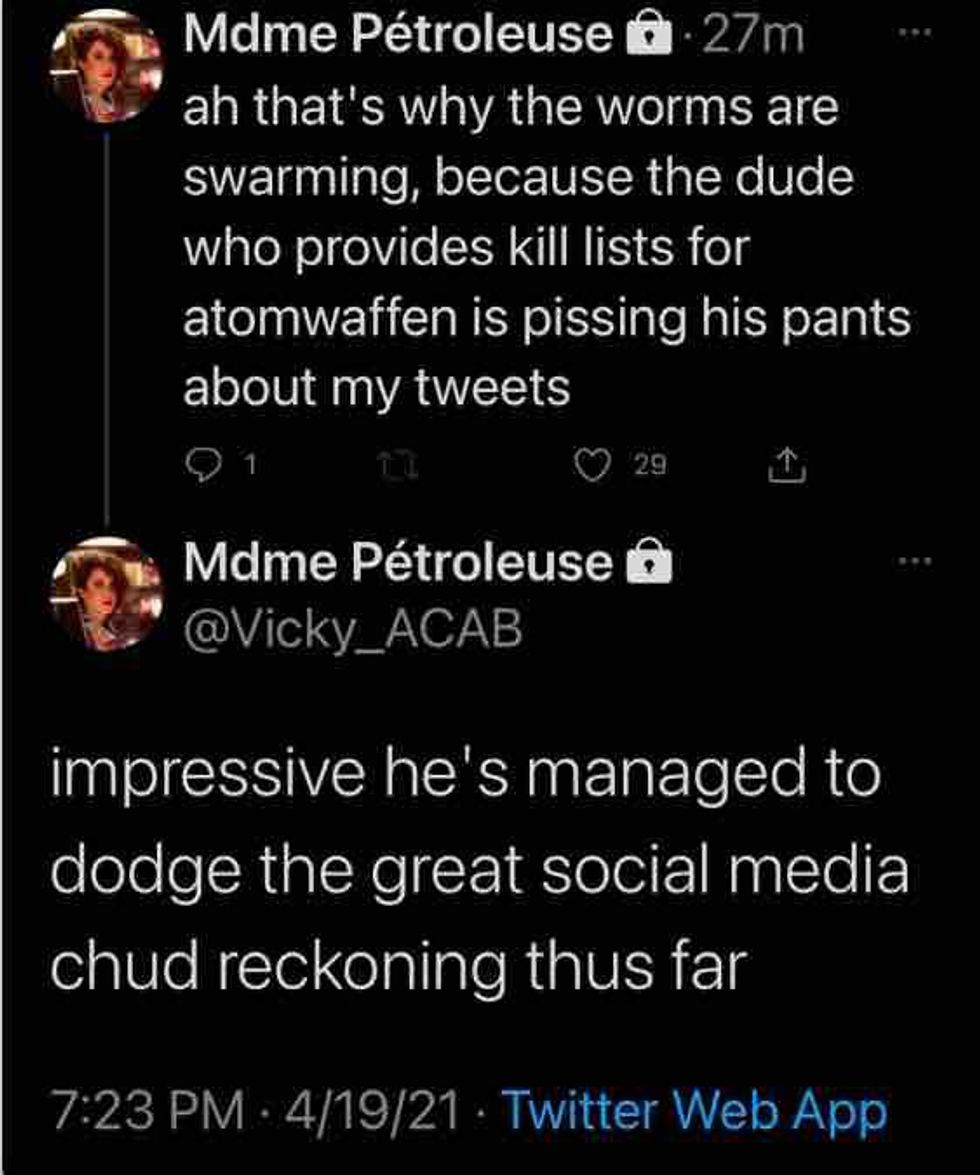
Task: Like the tweet with the heart icon
Action: [595, 464]
